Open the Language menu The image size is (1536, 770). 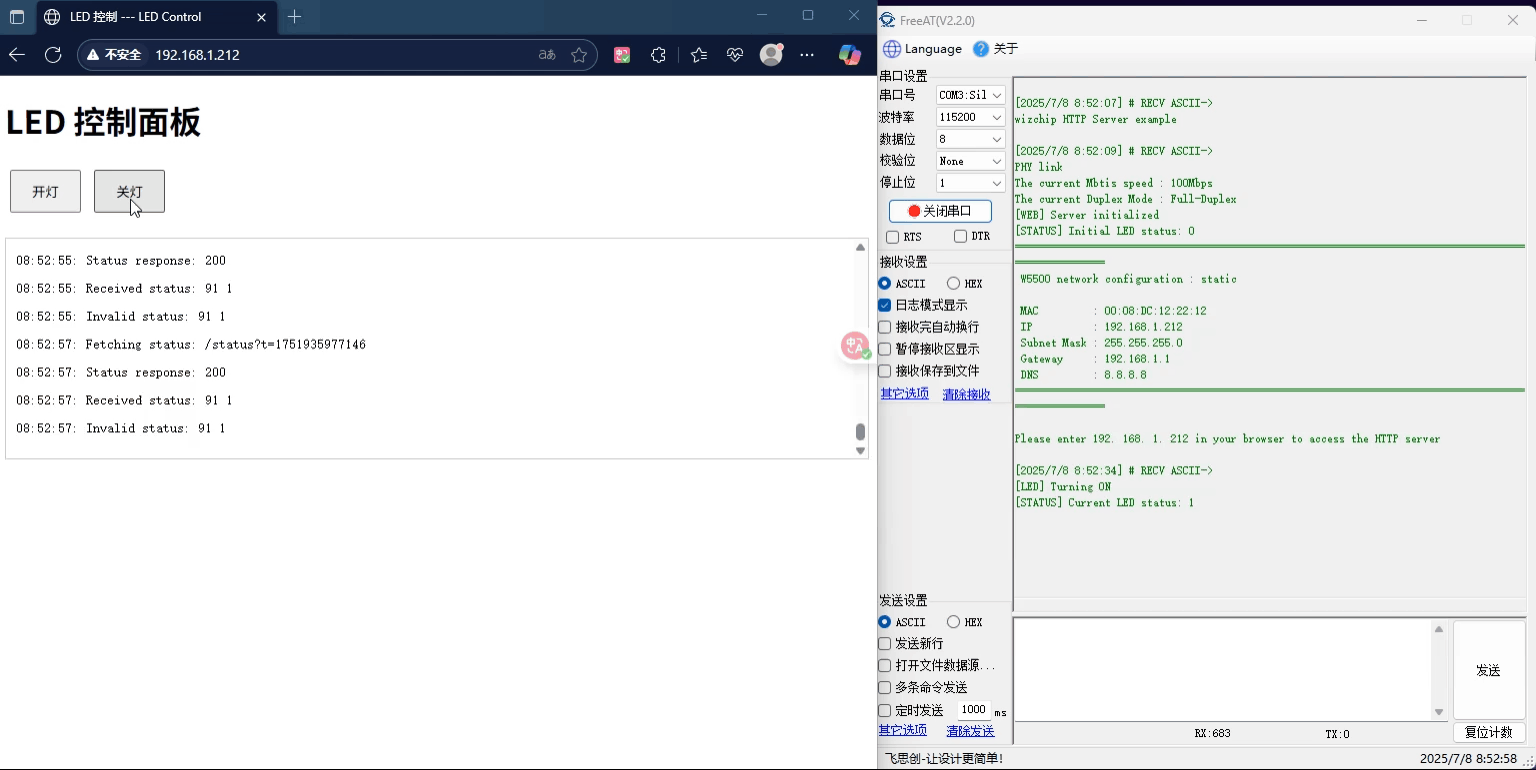(922, 49)
